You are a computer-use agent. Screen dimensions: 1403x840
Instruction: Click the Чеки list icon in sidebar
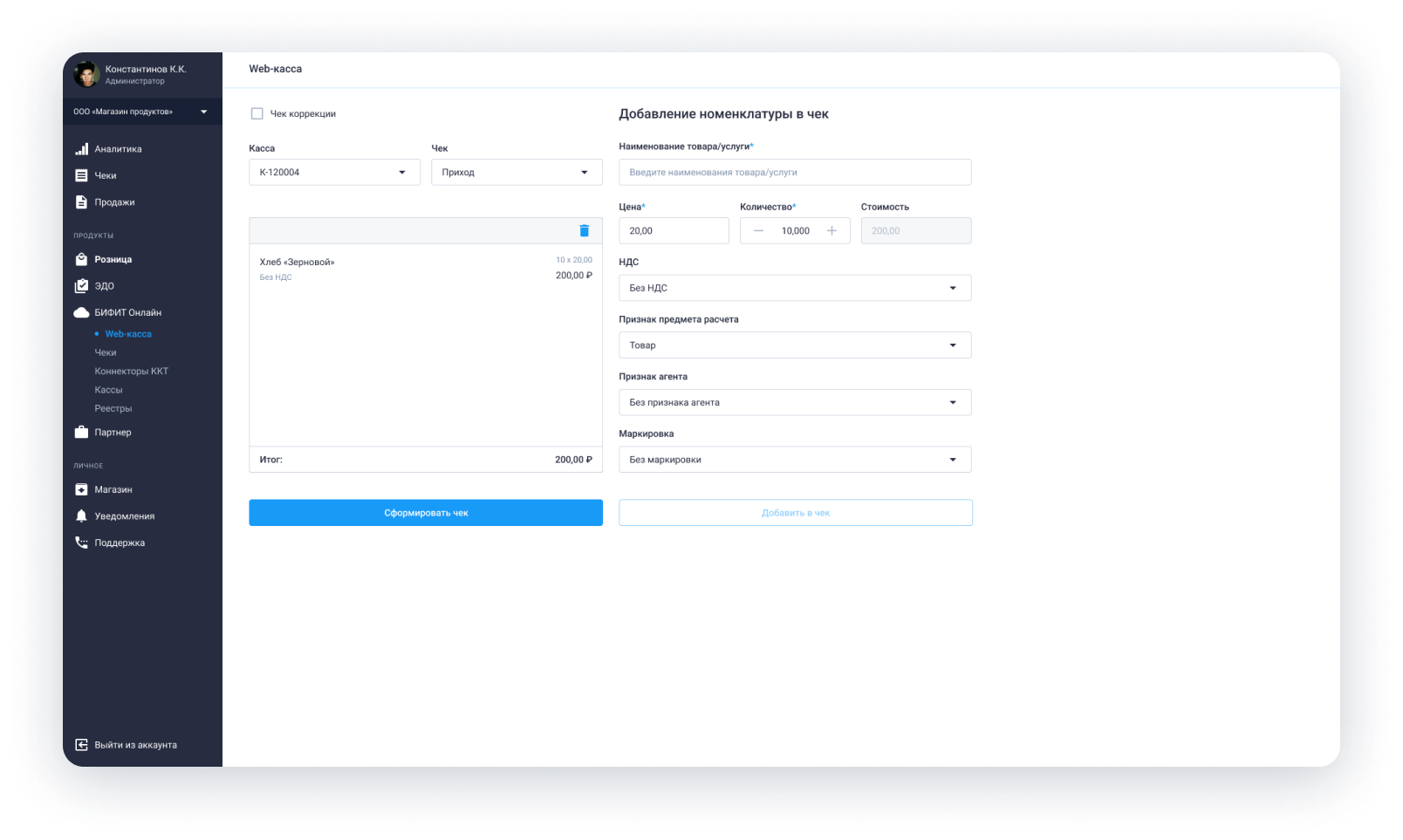pyautogui.click(x=81, y=175)
